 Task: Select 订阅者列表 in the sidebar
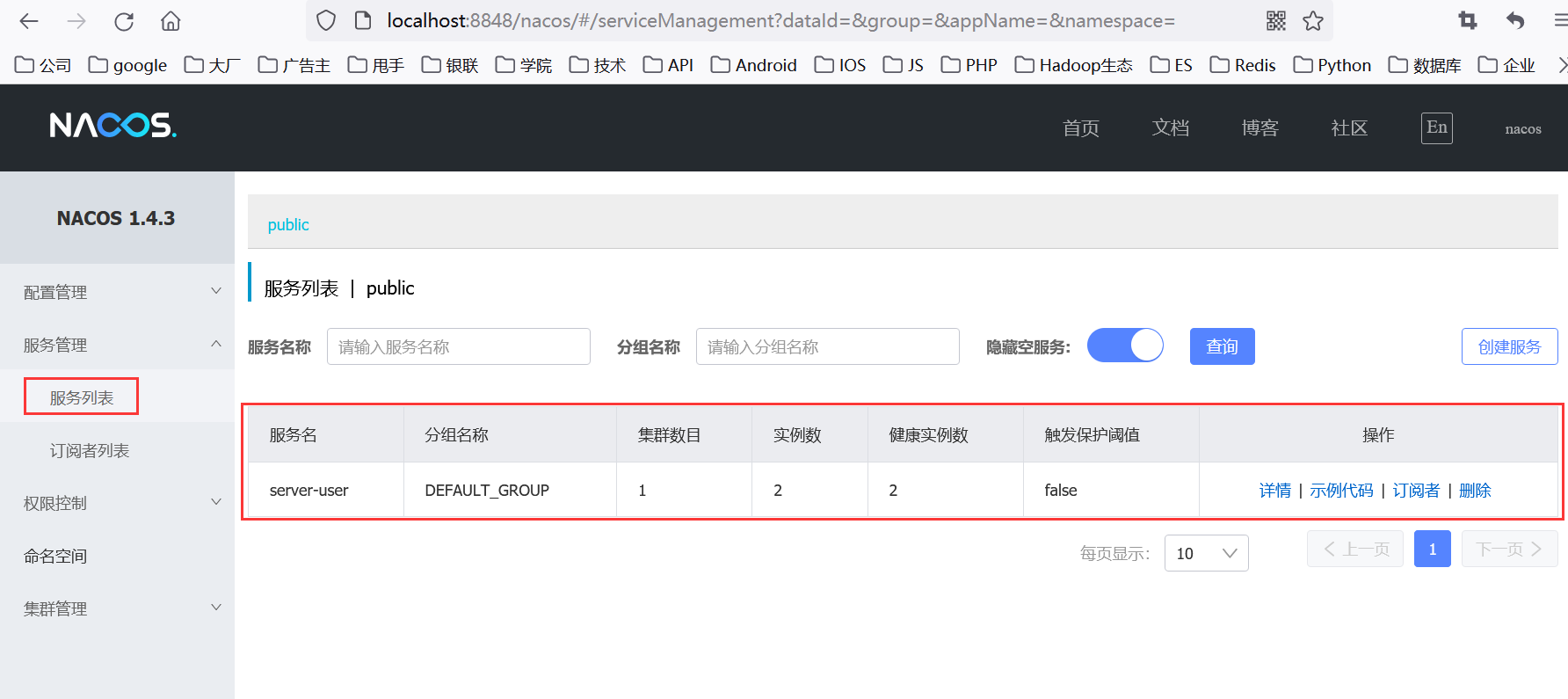coord(90,450)
